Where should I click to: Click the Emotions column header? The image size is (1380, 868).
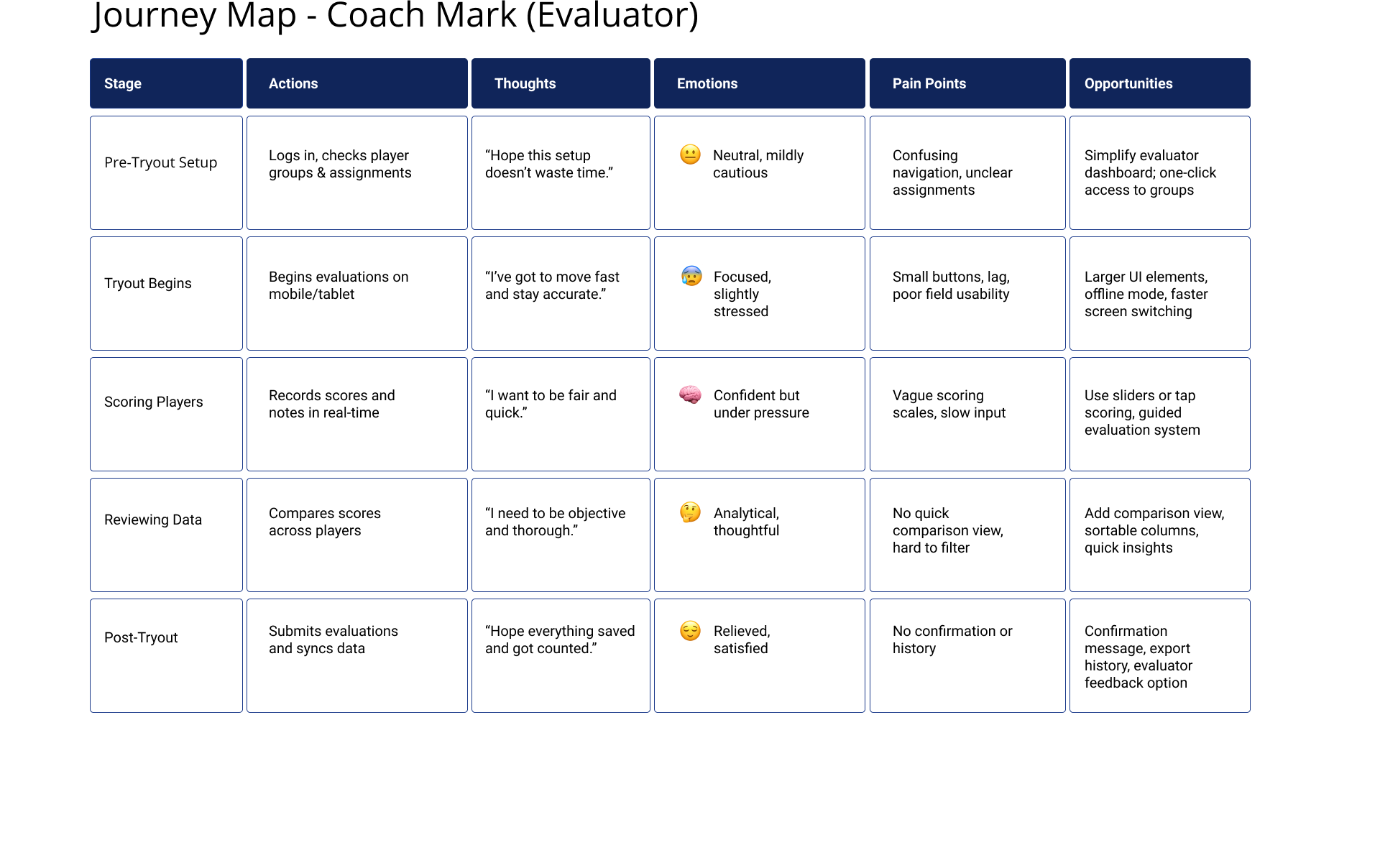point(759,83)
